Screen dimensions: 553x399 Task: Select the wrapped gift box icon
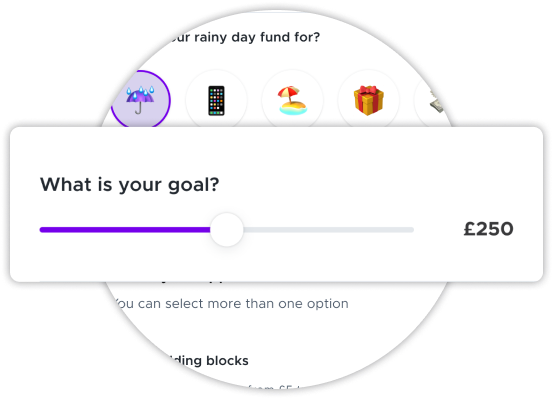coord(369,100)
